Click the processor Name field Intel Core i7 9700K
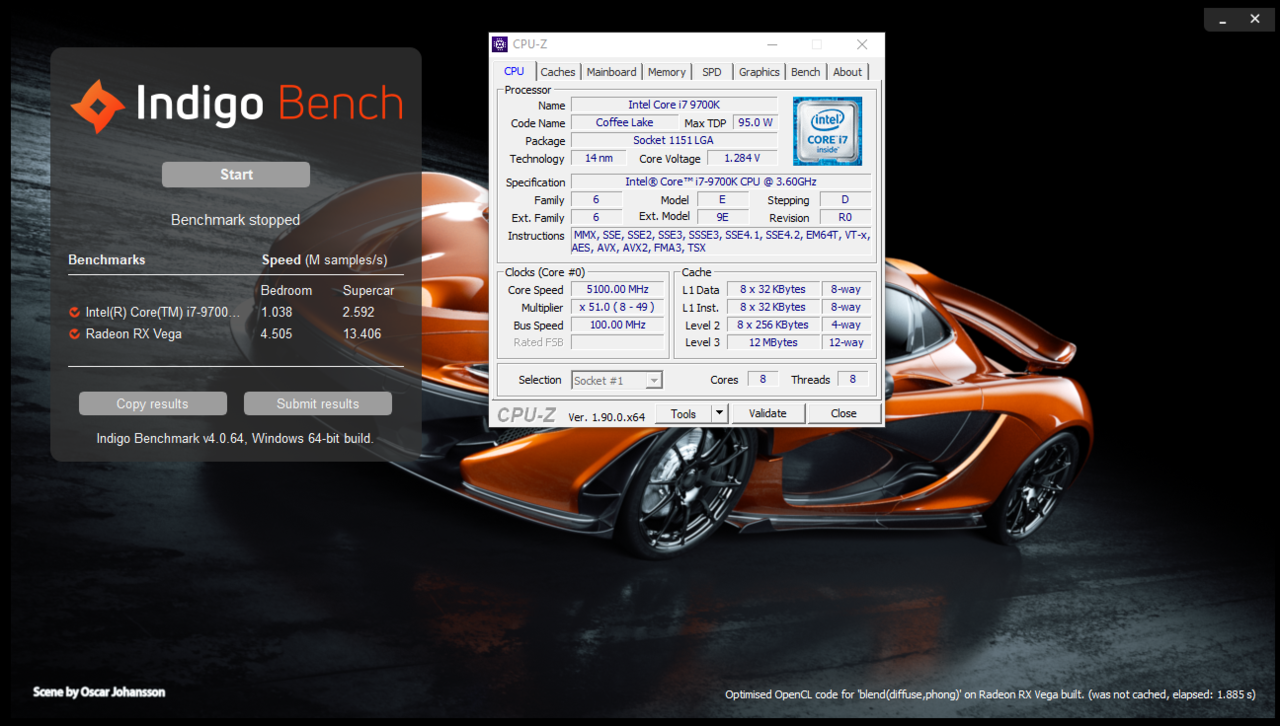The width and height of the screenshot is (1280, 726). click(x=674, y=105)
